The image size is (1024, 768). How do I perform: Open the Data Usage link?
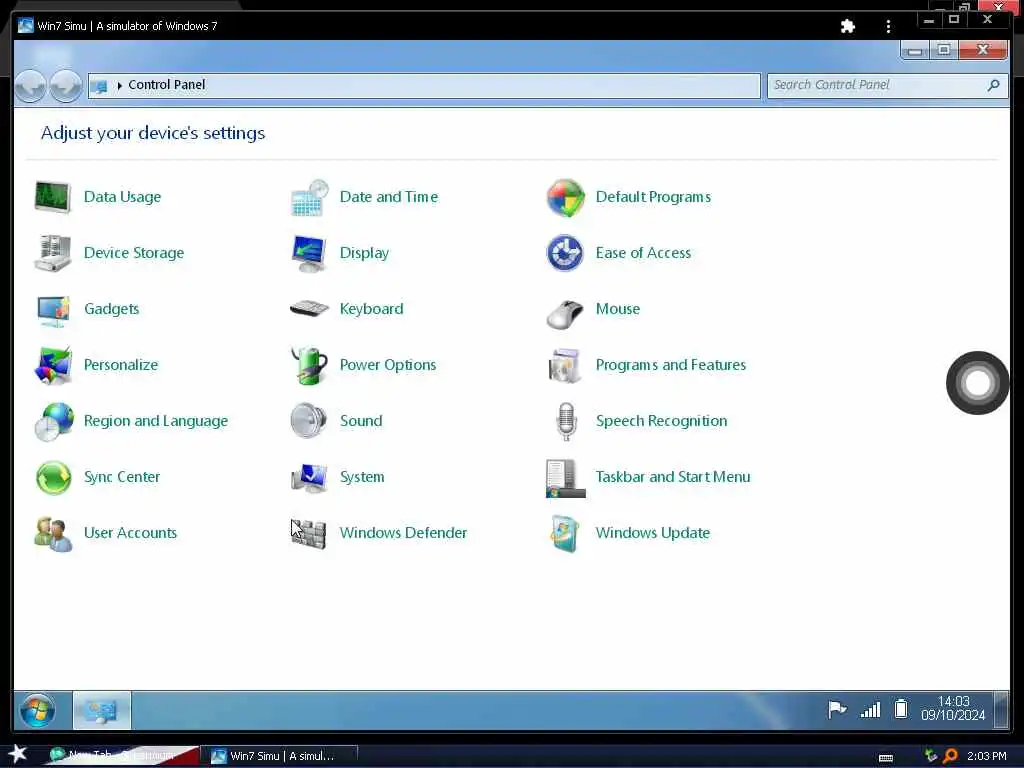click(122, 197)
